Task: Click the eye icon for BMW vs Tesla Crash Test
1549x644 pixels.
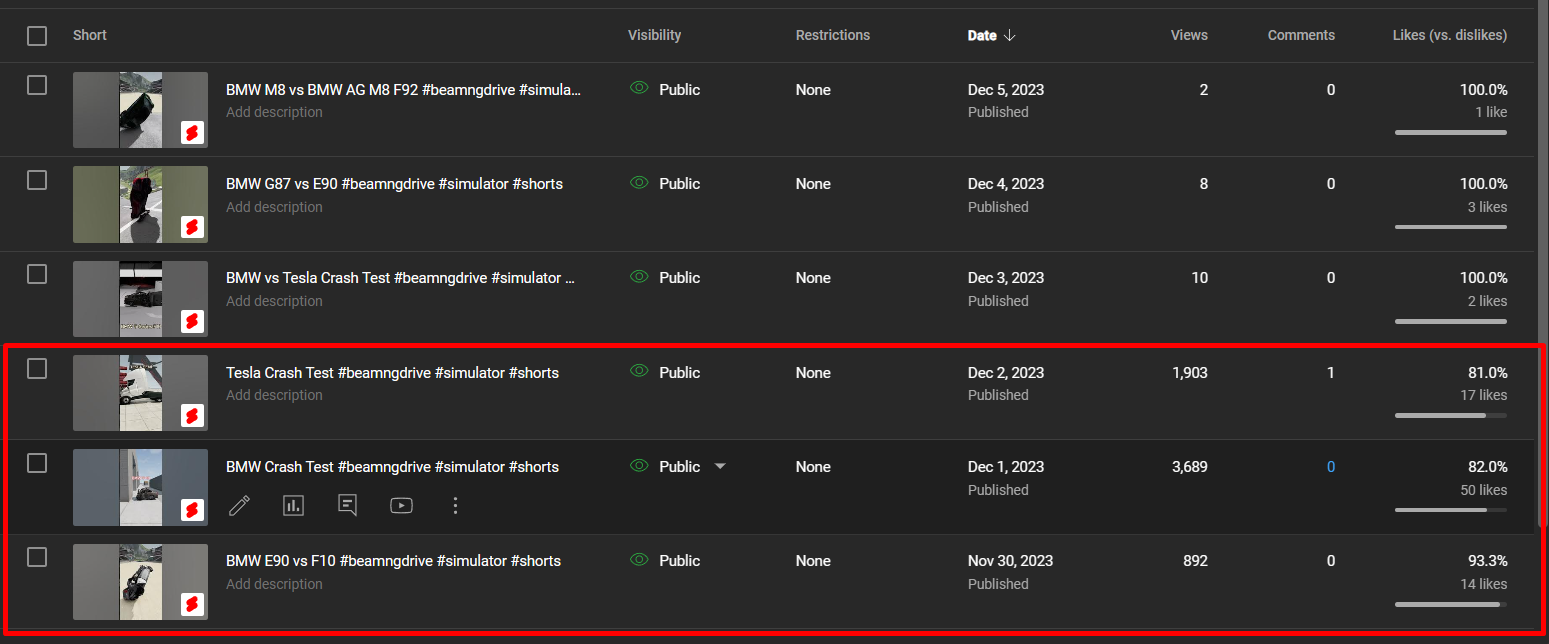Action: click(x=639, y=276)
